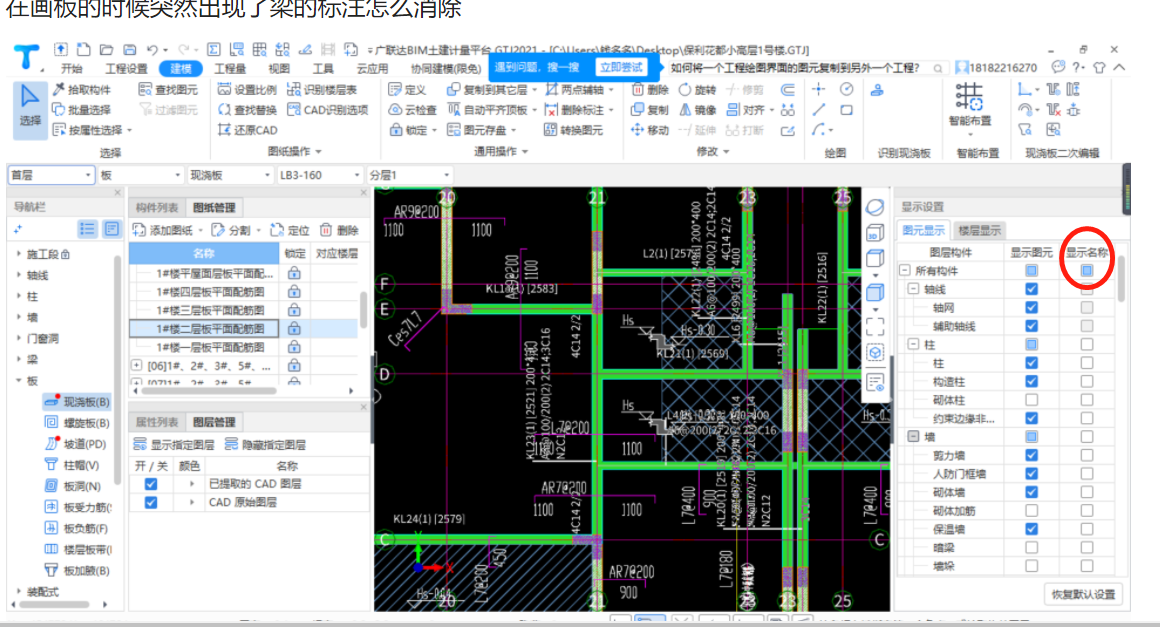Run 云检查 cloud check
Image resolution: width=1160 pixels, height=627 pixels.
(413, 109)
